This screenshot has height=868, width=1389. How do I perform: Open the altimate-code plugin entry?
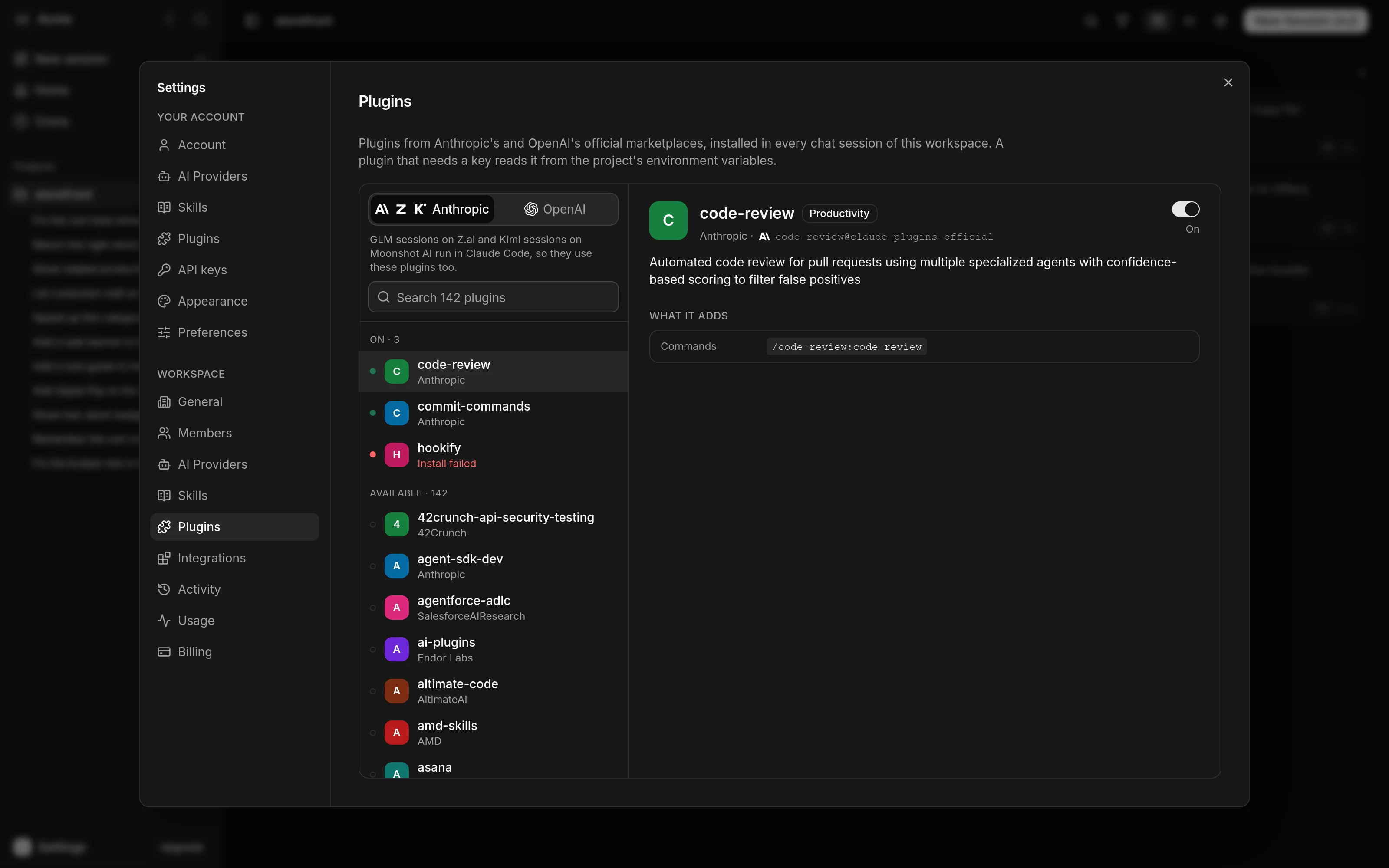[493, 691]
